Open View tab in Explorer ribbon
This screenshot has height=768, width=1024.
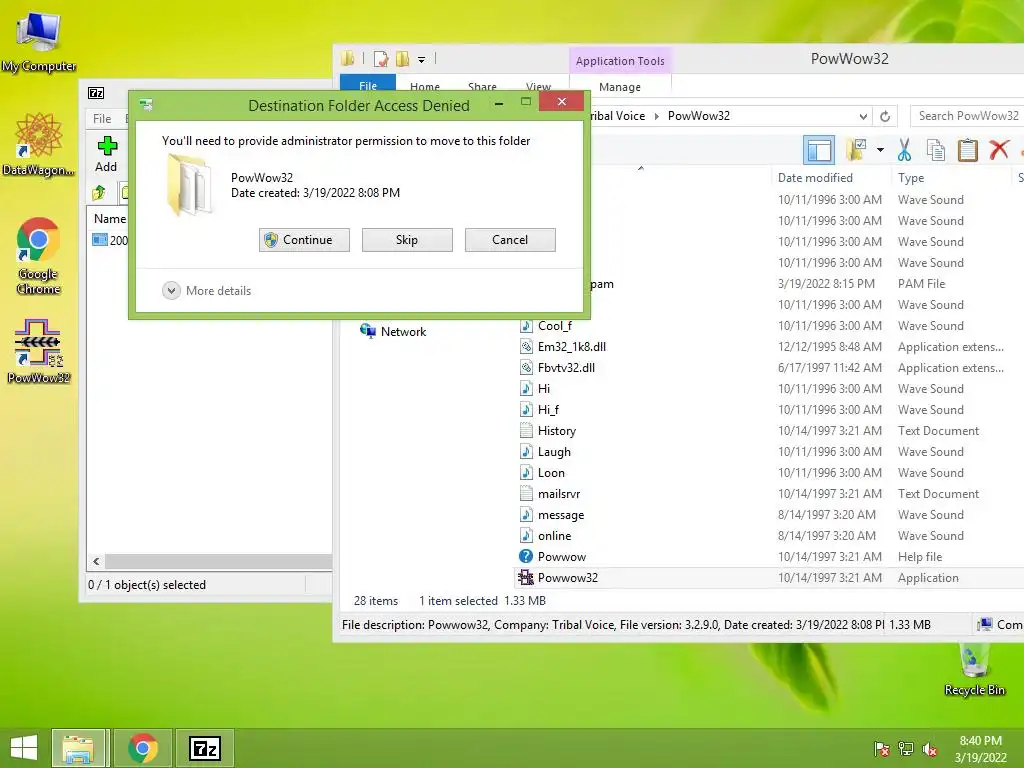pyautogui.click(x=538, y=86)
